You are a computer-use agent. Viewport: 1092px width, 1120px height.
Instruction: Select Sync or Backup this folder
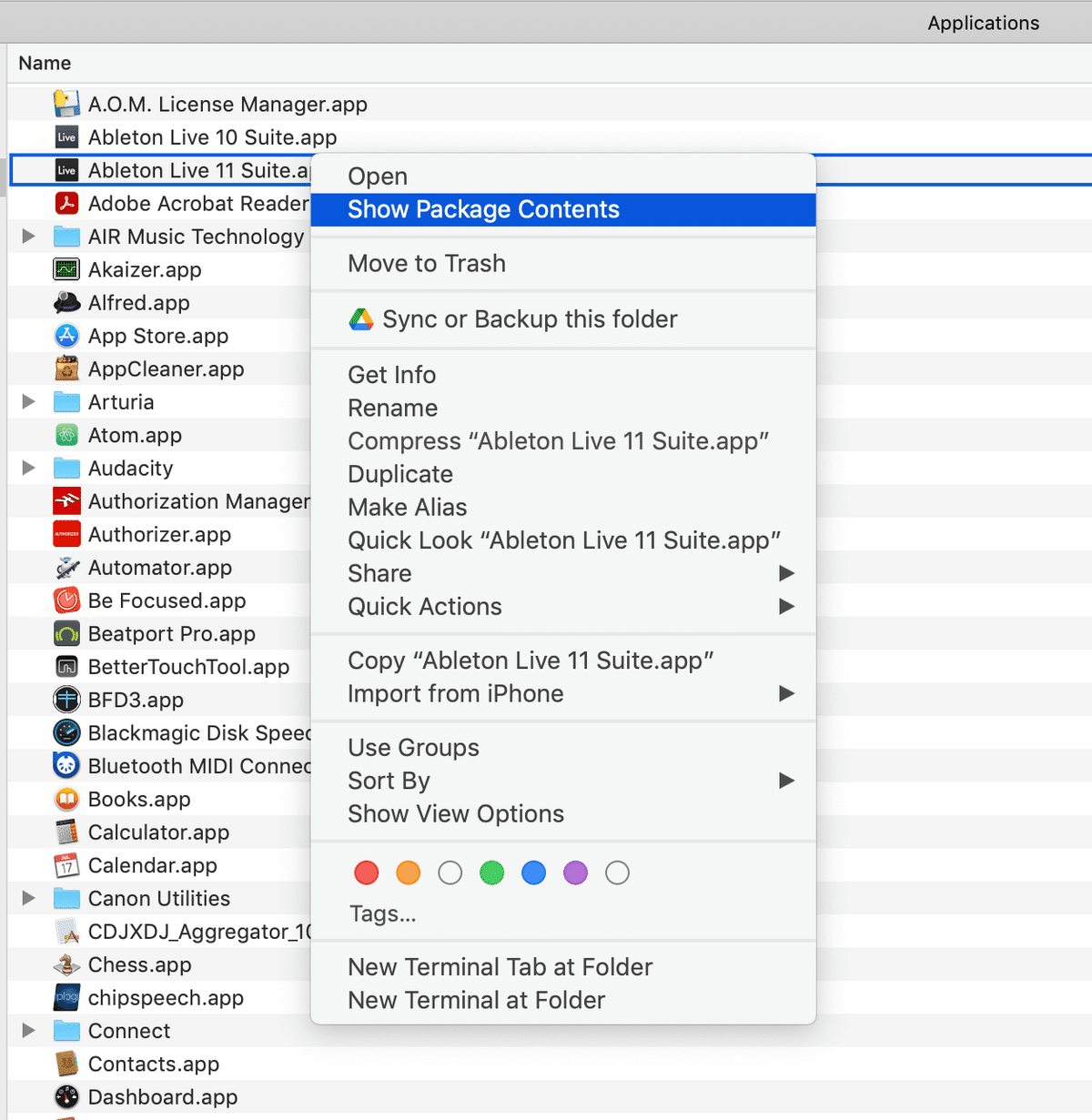pyautogui.click(x=563, y=319)
